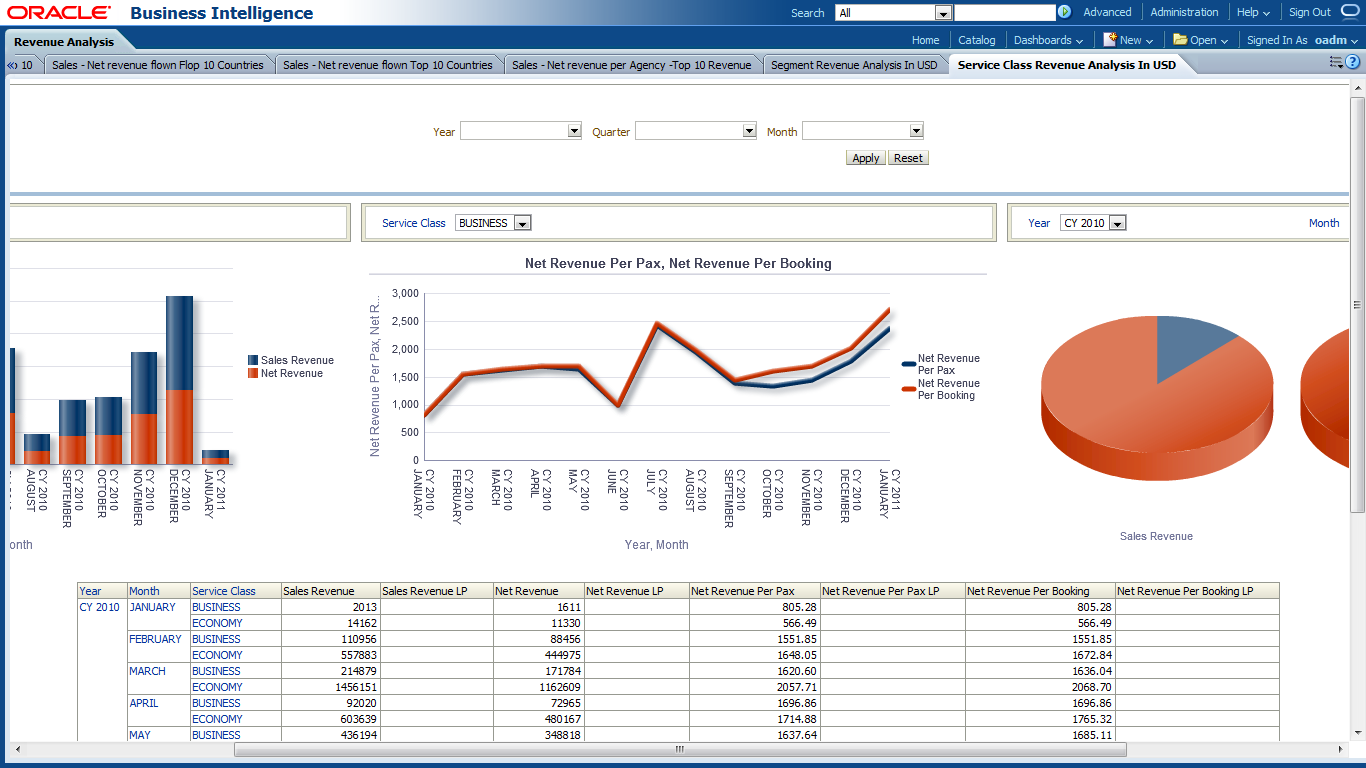Click the Oracle logo in header

[59, 13]
